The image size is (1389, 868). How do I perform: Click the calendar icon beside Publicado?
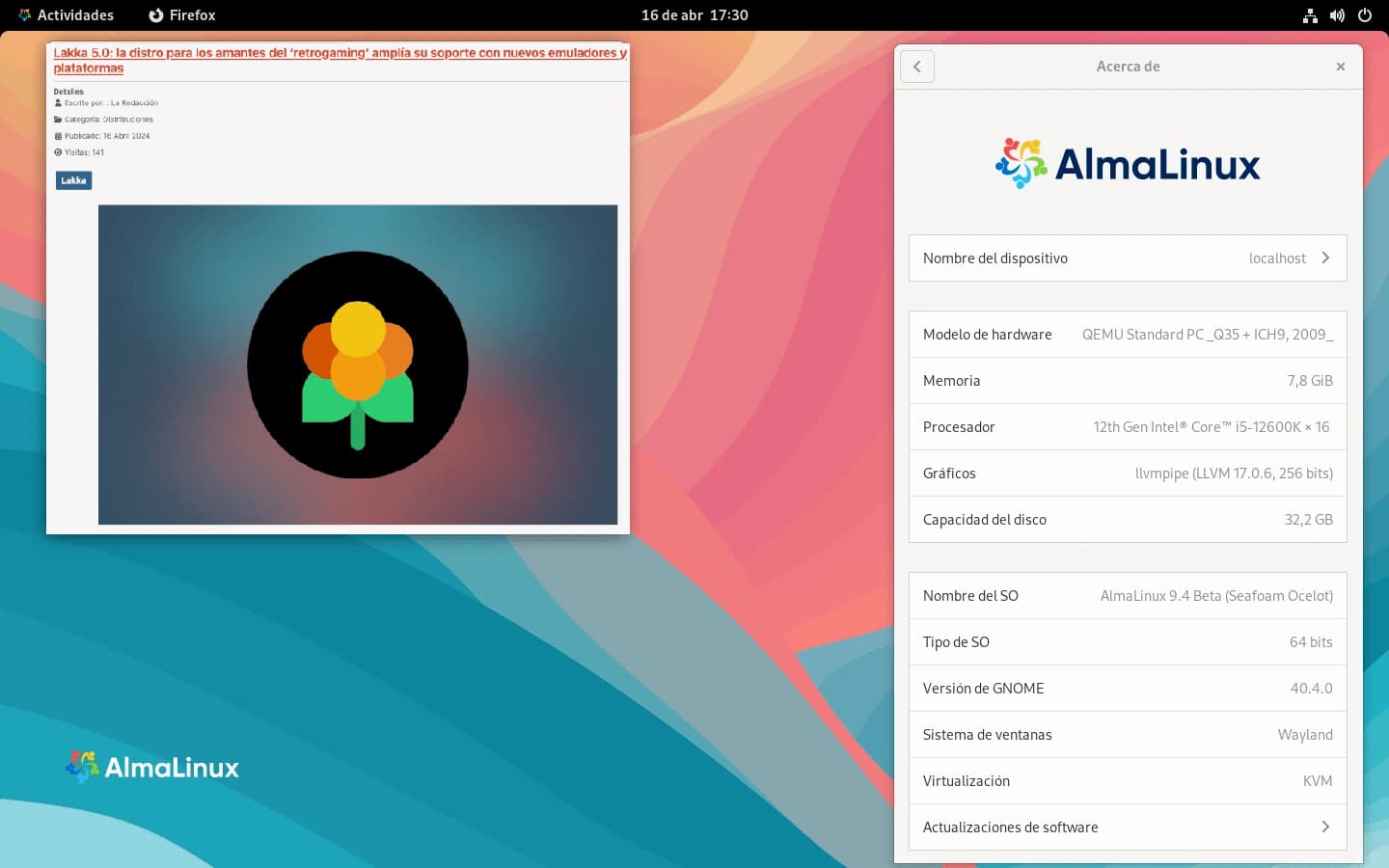pyautogui.click(x=58, y=136)
